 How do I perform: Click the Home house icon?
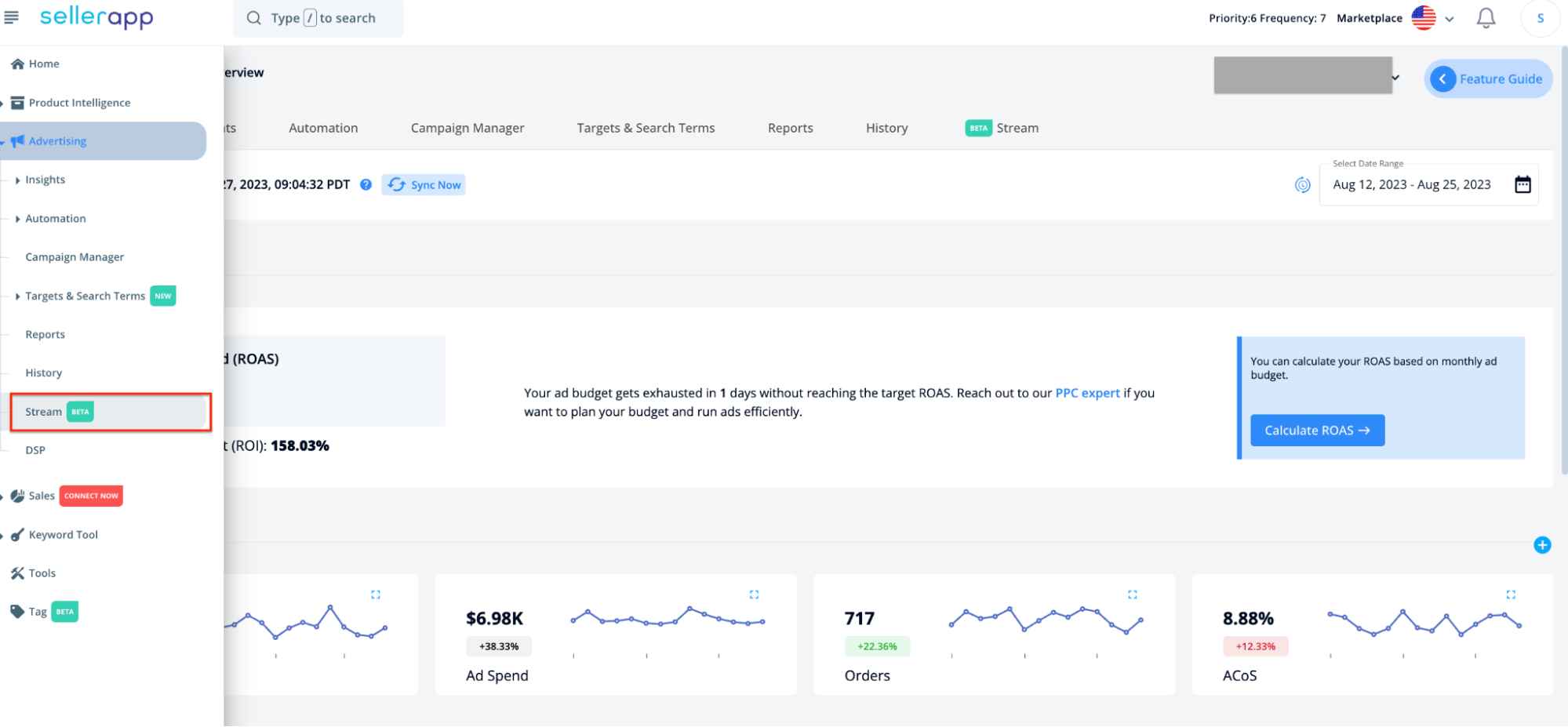click(17, 64)
